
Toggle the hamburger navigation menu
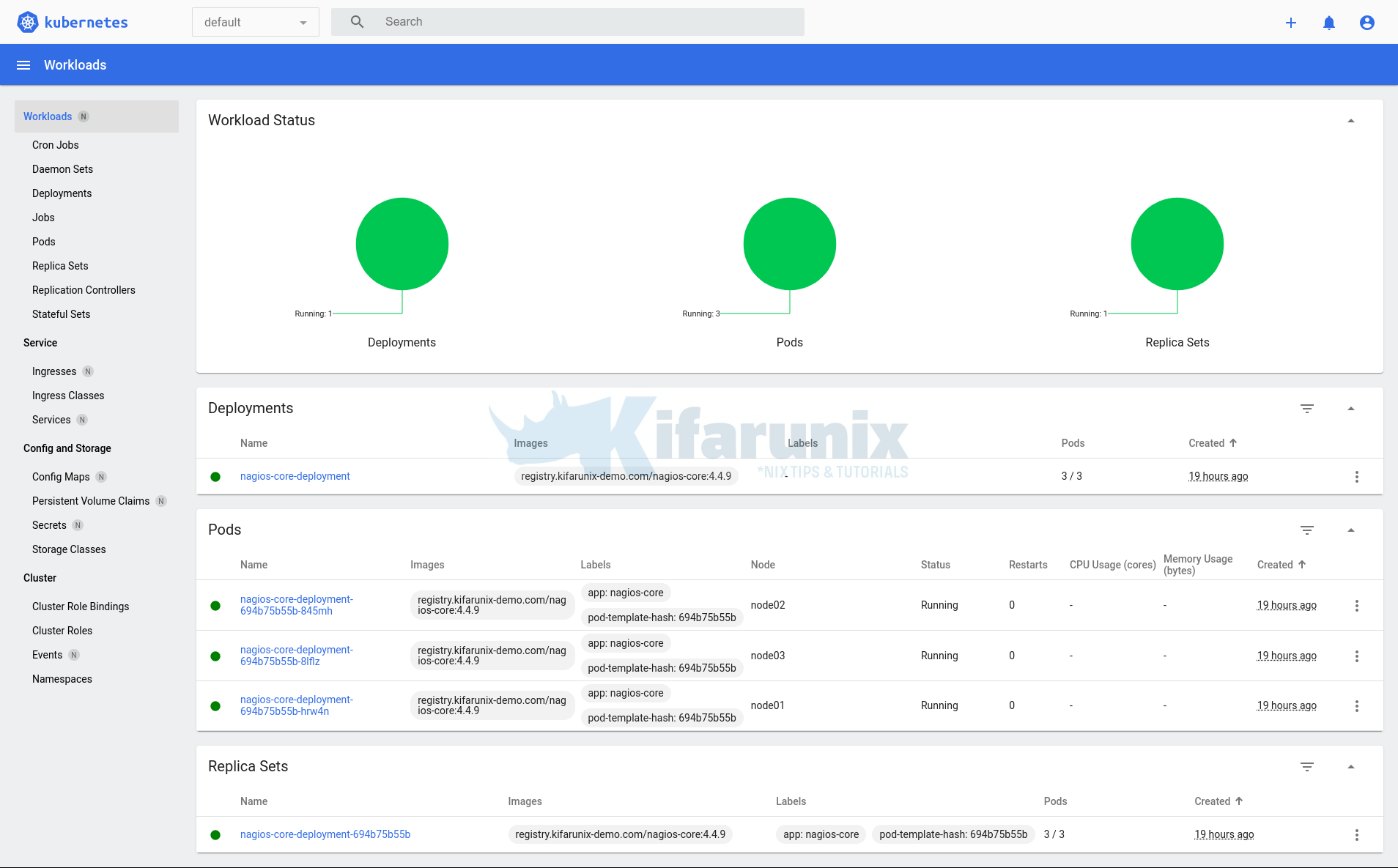[x=23, y=65]
